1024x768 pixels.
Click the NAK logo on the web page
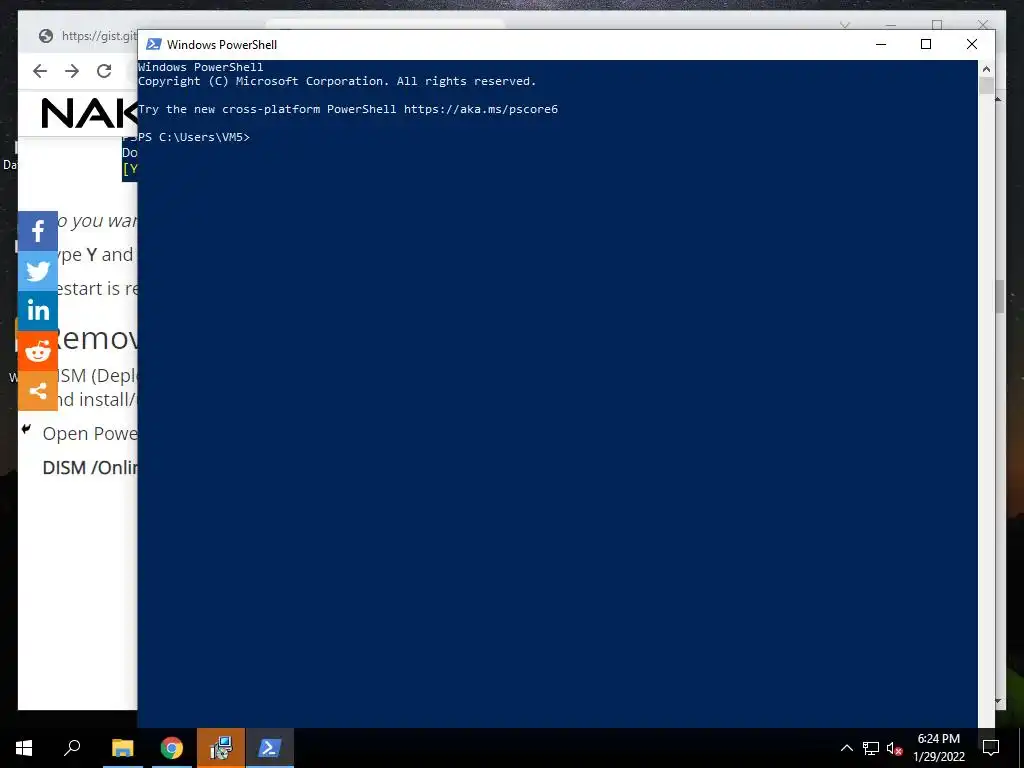coord(89,113)
